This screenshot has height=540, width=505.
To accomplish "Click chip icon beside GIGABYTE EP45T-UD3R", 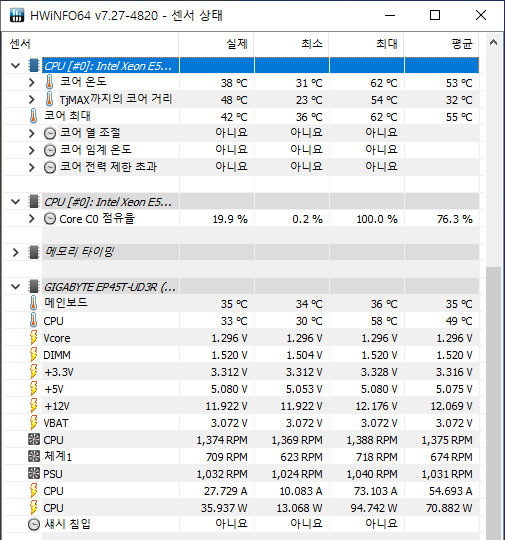I will tap(34, 287).
